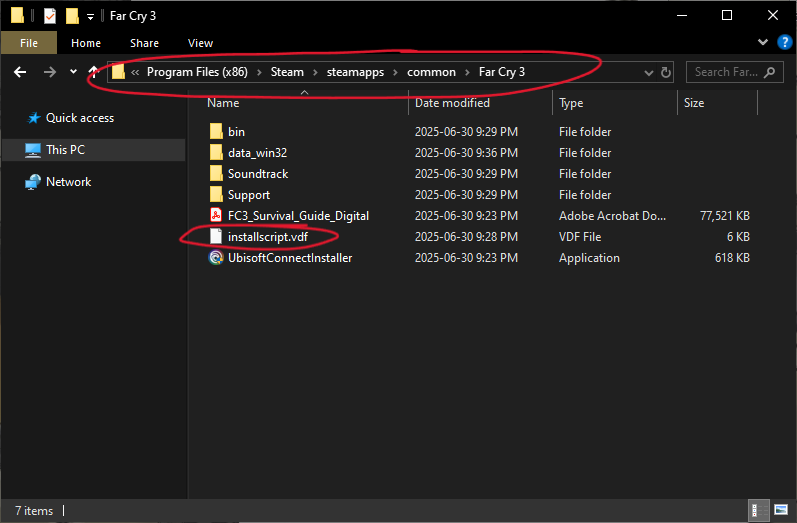Screen dimensions: 797x523
Task: Click the 7 items status text
Action: click(x=34, y=511)
